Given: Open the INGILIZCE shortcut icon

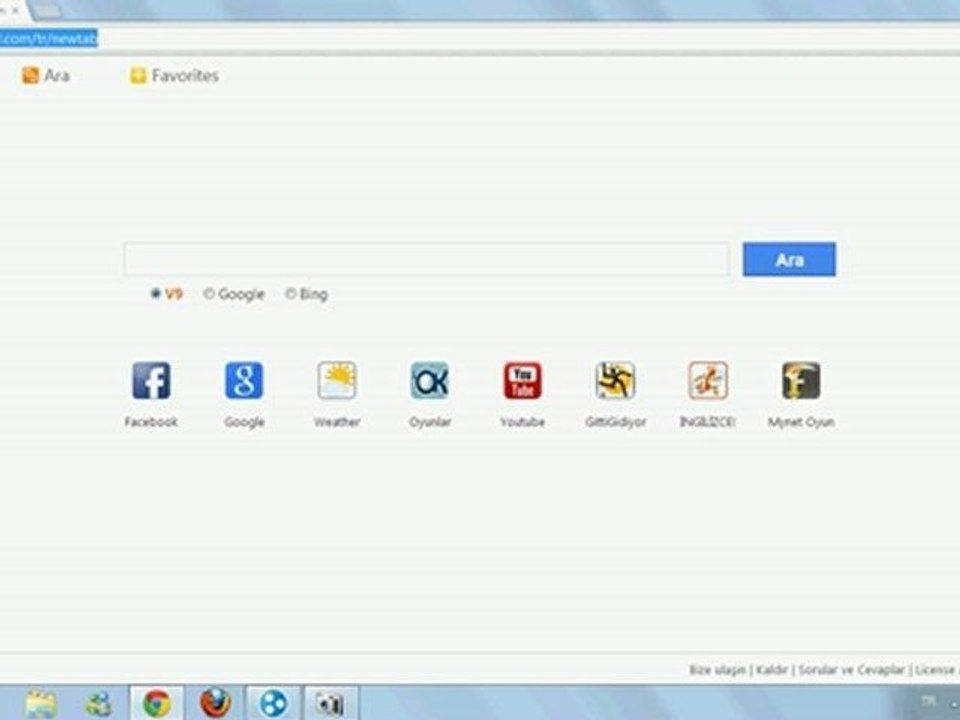Looking at the screenshot, I should 708,380.
